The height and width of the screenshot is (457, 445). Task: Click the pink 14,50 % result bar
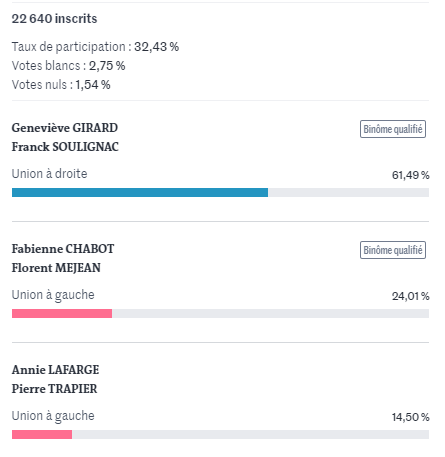[x=42, y=434]
